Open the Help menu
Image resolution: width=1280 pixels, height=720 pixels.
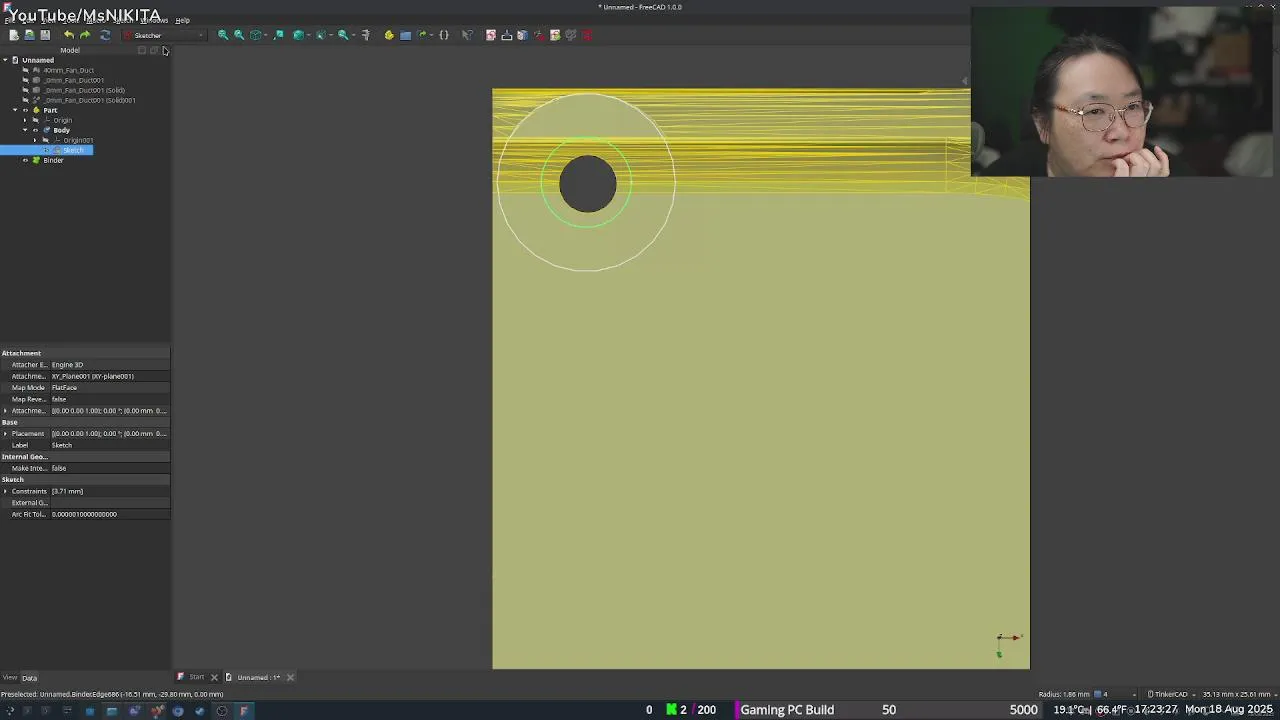tap(182, 20)
